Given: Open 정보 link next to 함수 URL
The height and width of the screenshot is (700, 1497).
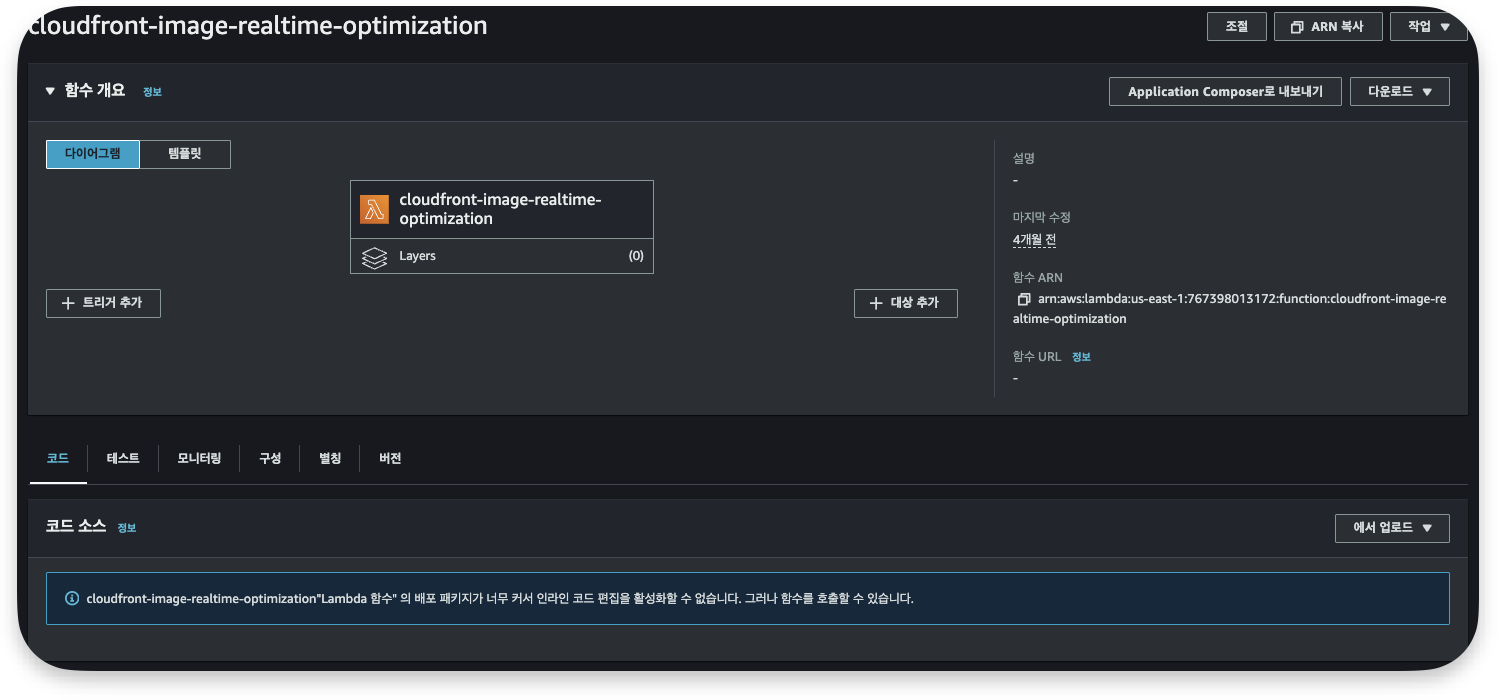Looking at the screenshot, I should (x=1081, y=357).
